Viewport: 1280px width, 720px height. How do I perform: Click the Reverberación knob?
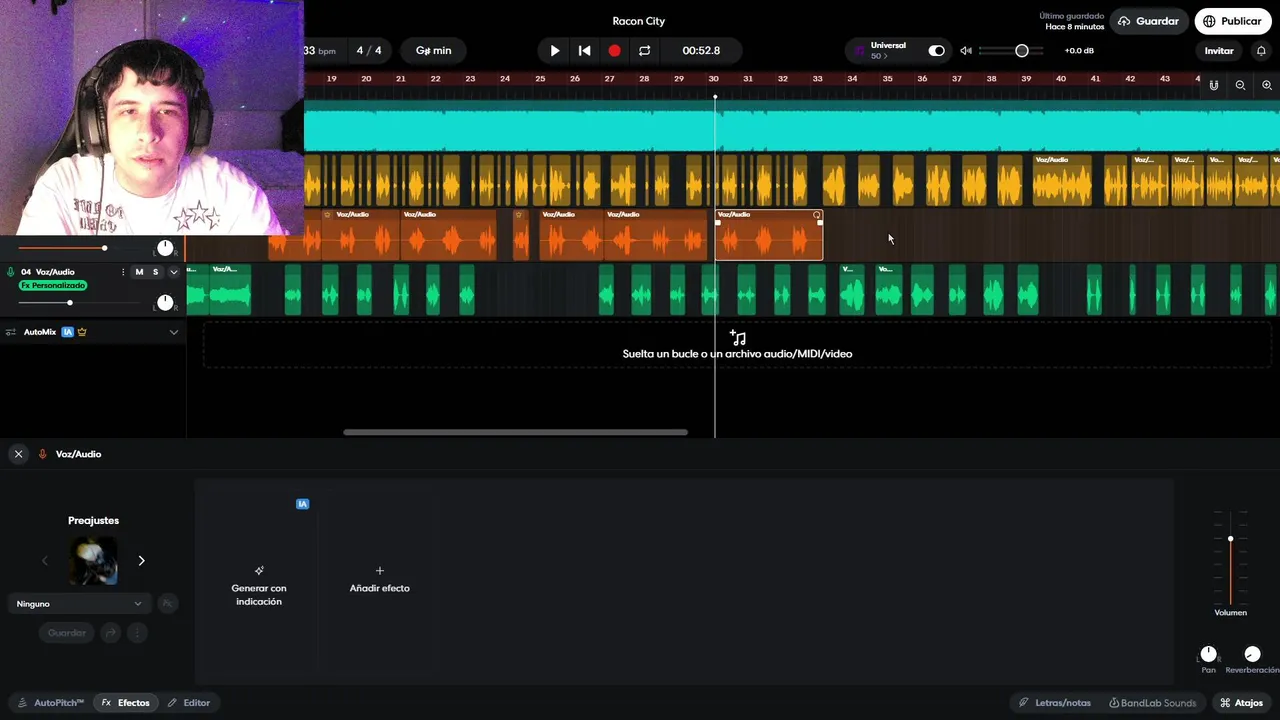1252,654
